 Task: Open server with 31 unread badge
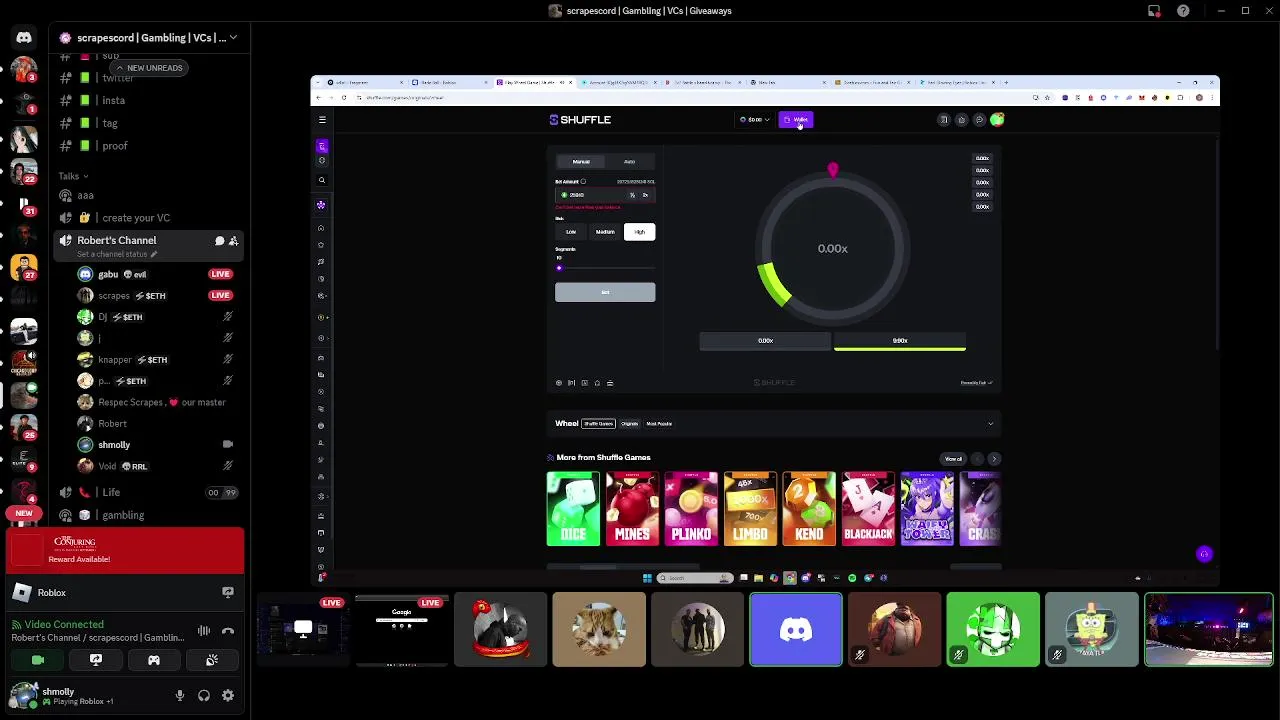(23, 205)
